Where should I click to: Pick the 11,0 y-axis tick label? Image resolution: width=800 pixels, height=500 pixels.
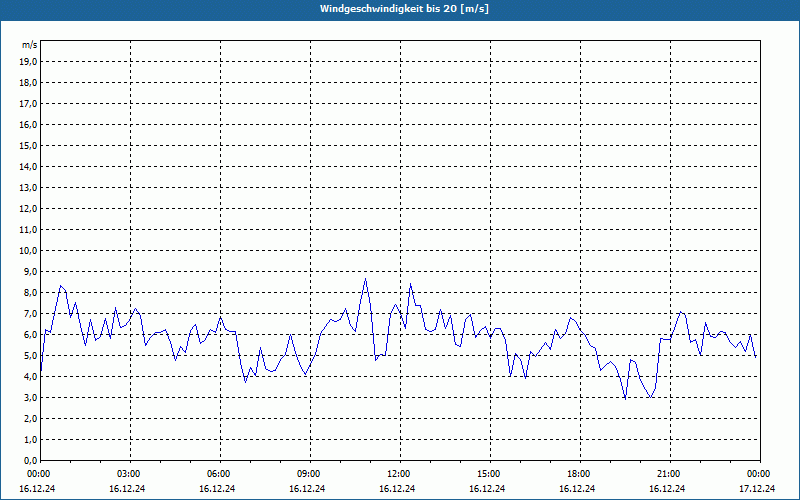(28, 230)
